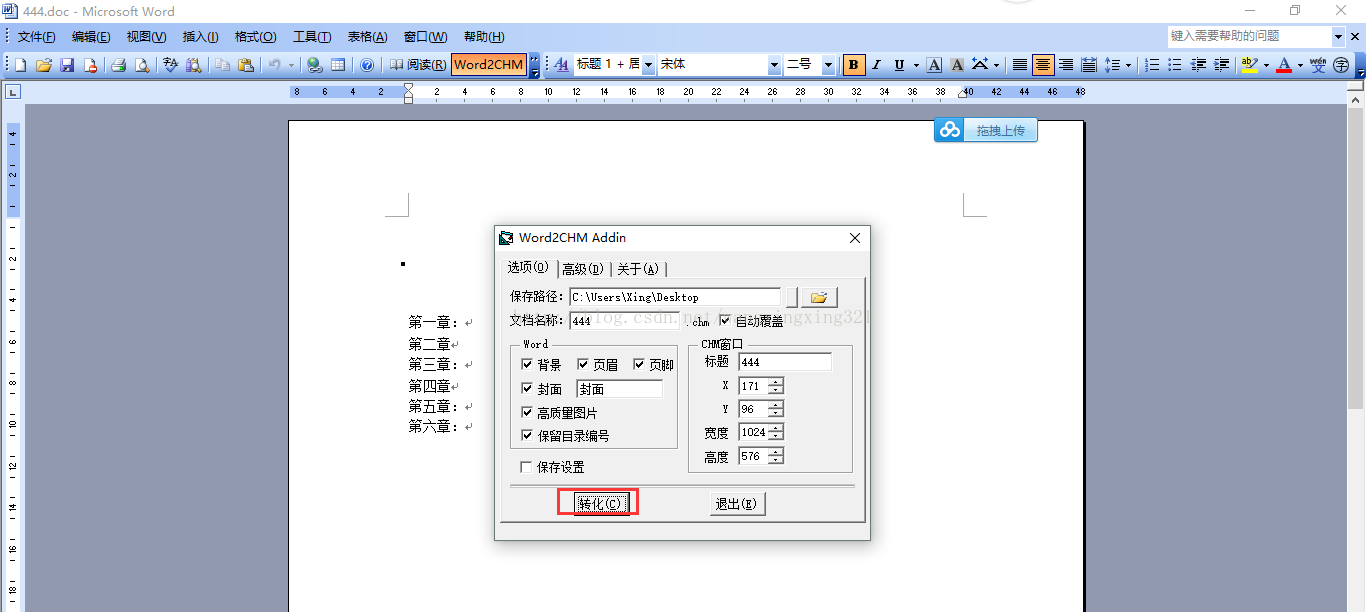Screen dimensions: 1366x612
Task: Click the 转化(C) convert button
Action: click(603, 504)
